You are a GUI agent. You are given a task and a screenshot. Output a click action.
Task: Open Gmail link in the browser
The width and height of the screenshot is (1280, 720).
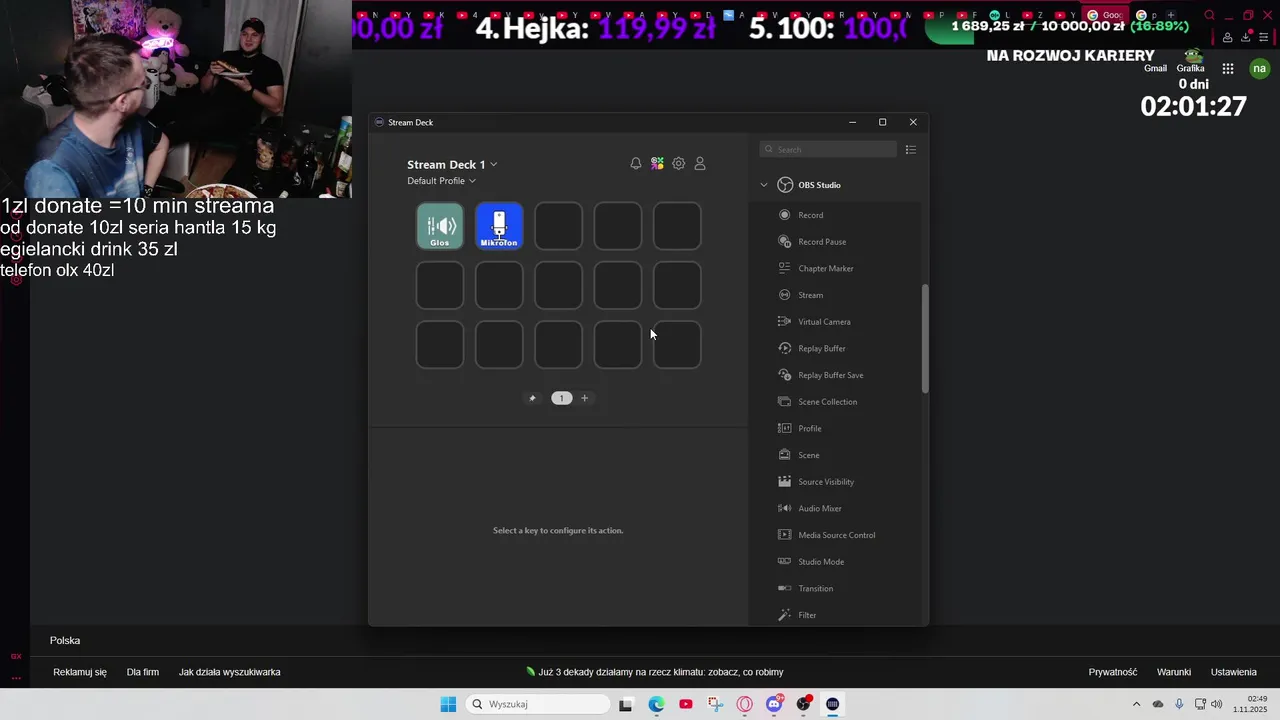pos(1155,68)
